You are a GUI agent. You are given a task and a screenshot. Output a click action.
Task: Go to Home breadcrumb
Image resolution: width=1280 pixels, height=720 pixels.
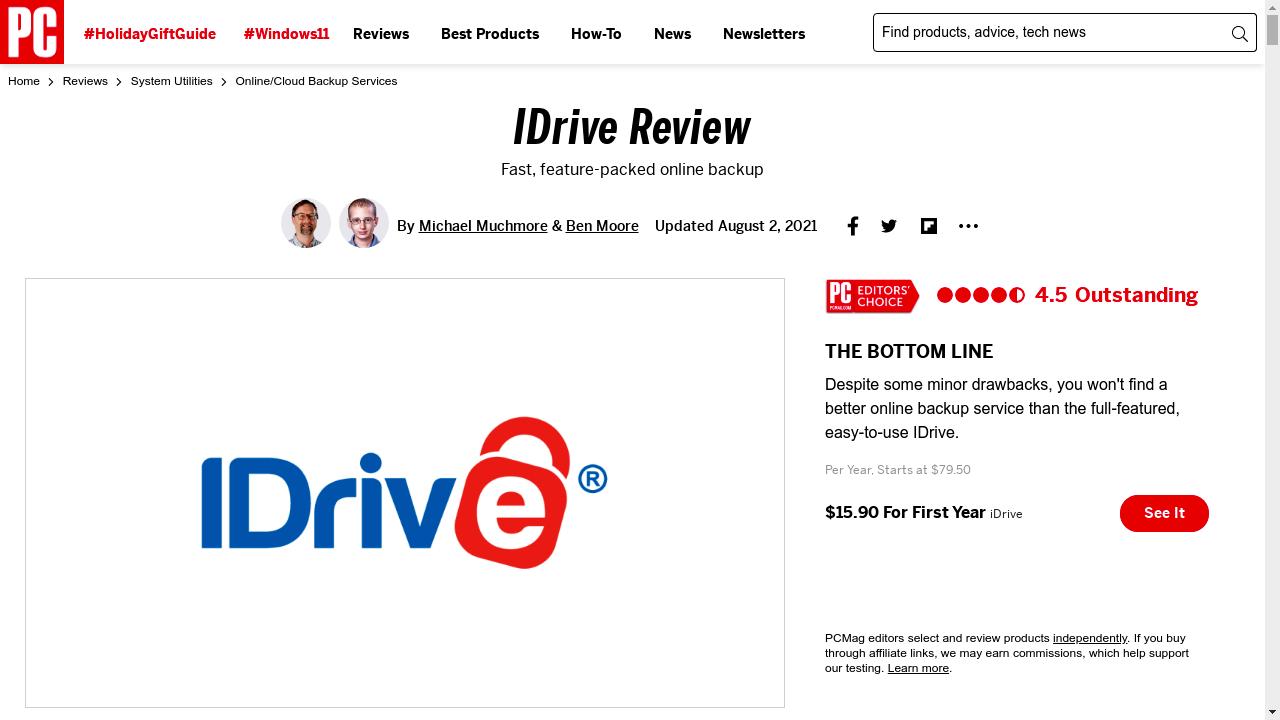(24, 81)
